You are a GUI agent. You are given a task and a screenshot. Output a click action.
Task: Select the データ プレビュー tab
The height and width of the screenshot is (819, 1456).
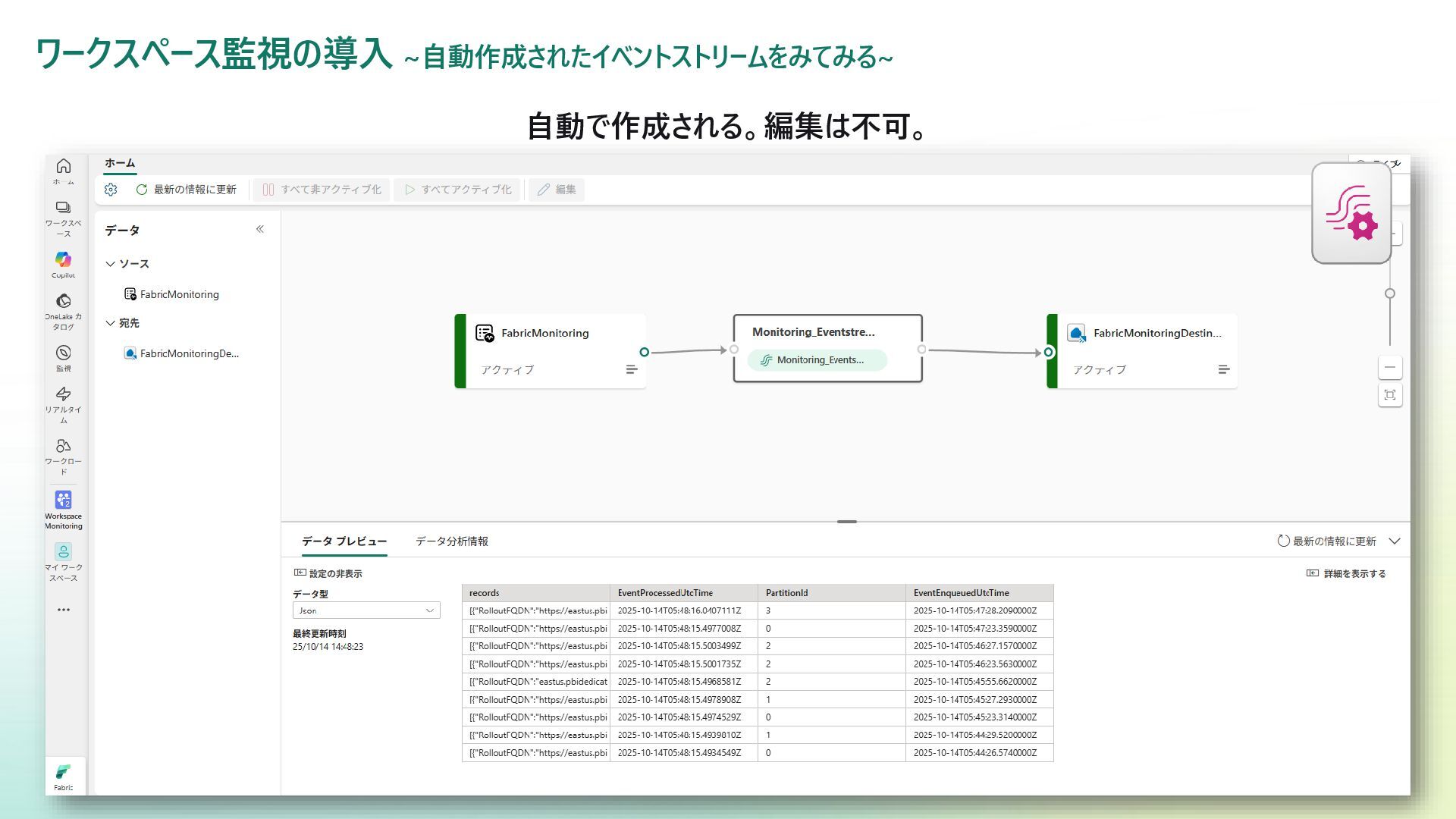(344, 541)
